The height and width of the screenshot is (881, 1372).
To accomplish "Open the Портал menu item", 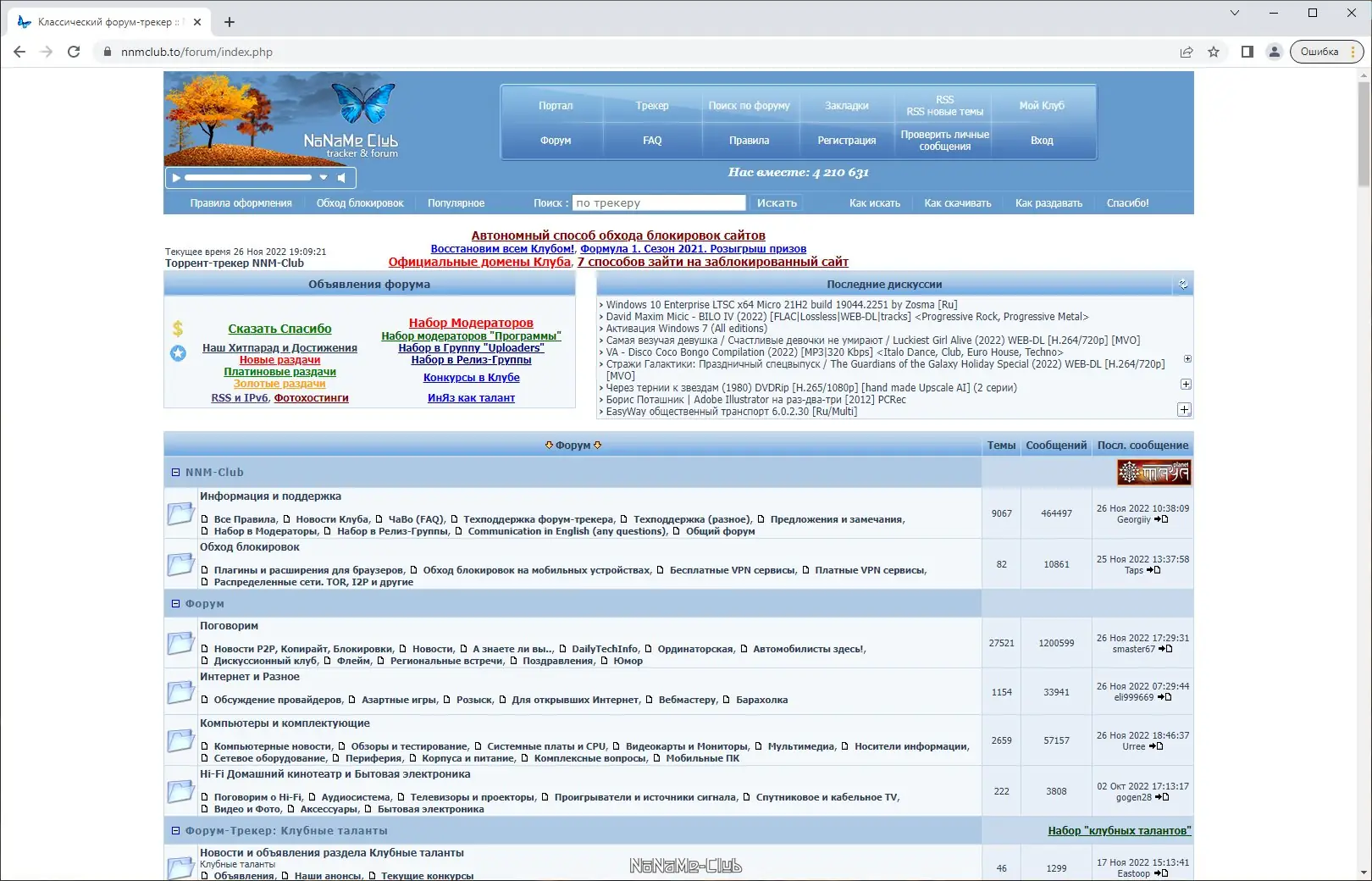I will pyautogui.click(x=556, y=106).
